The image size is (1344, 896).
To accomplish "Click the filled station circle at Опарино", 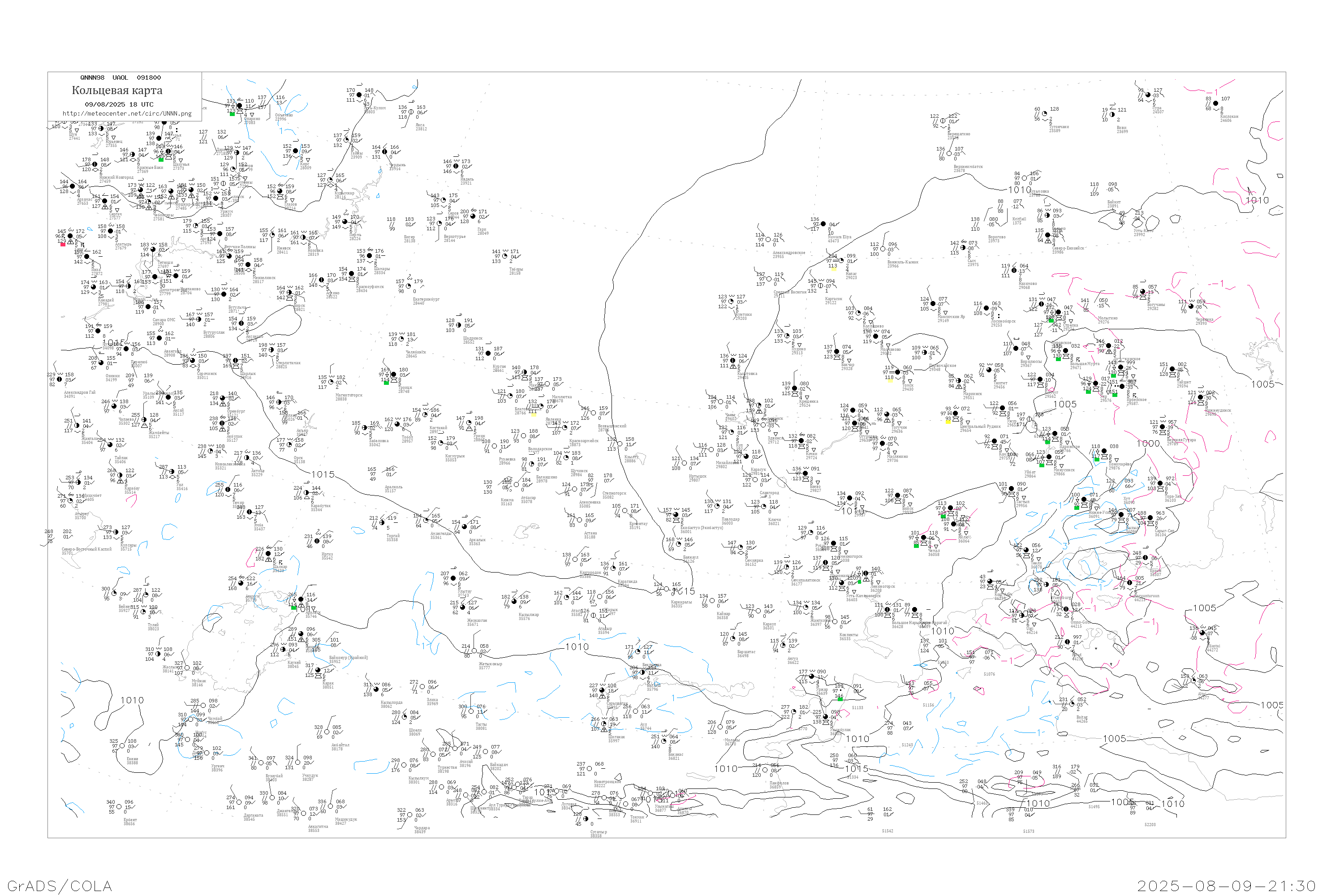I will tap(240, 106).
